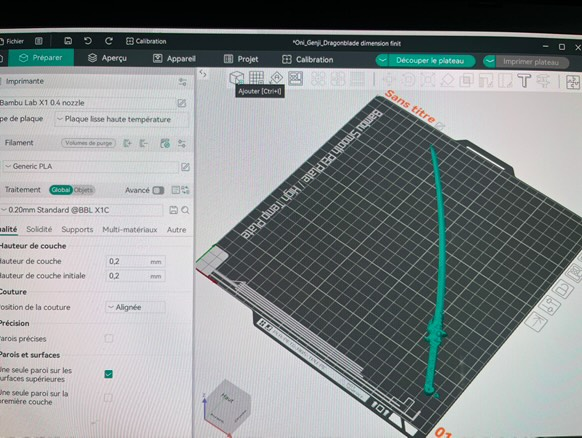Open the Multi-matériaux settings tab
This screenshot has height=438, width=582.
pos(130,230)
